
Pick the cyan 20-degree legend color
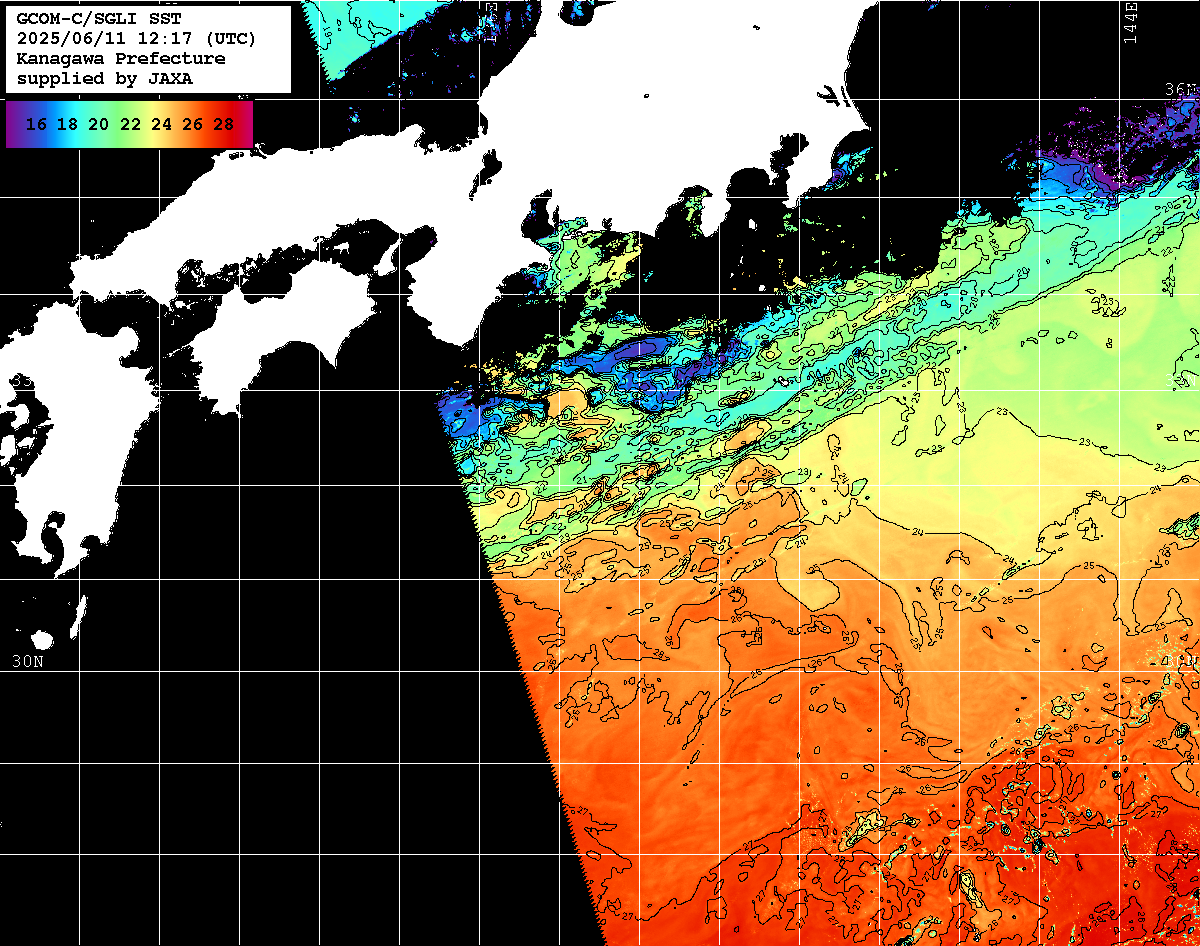tap(98, 124)
